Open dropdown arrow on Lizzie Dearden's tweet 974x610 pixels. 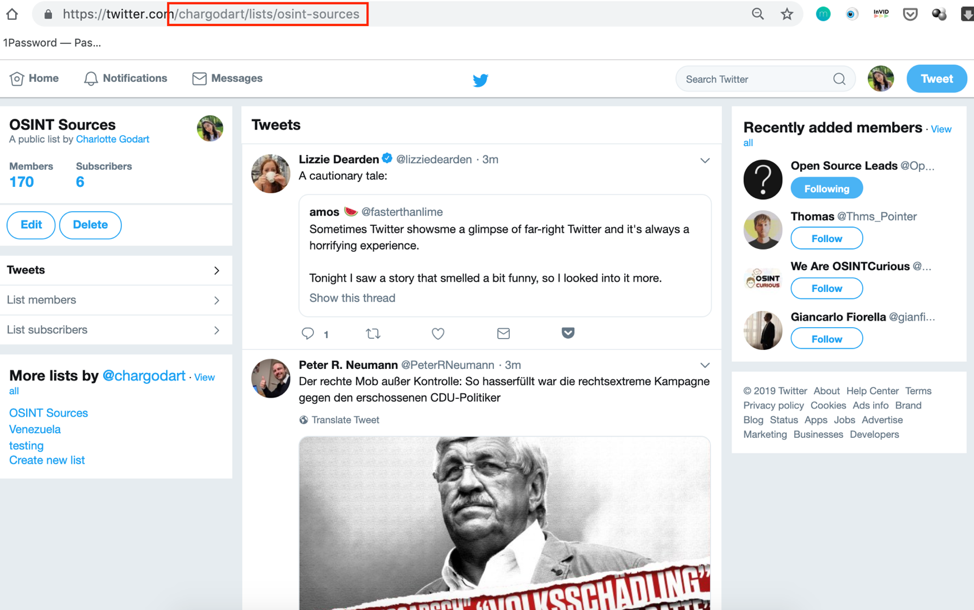click(x=705, y=160)
